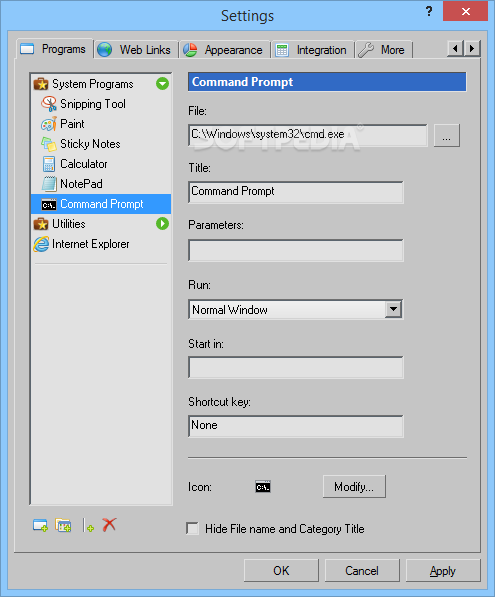Open the Run mode dropdown arrow
This screenshot has width=495, height=597.
(x=393, y=309)
